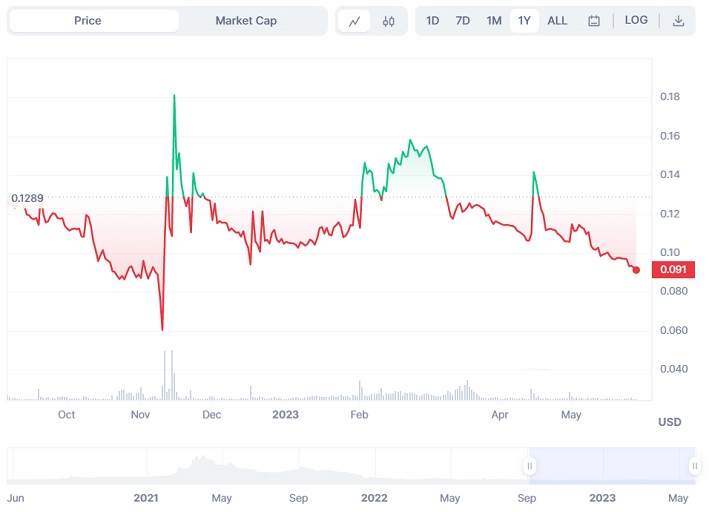
Task: Toggle the LOG scale option
Action: 636,20
